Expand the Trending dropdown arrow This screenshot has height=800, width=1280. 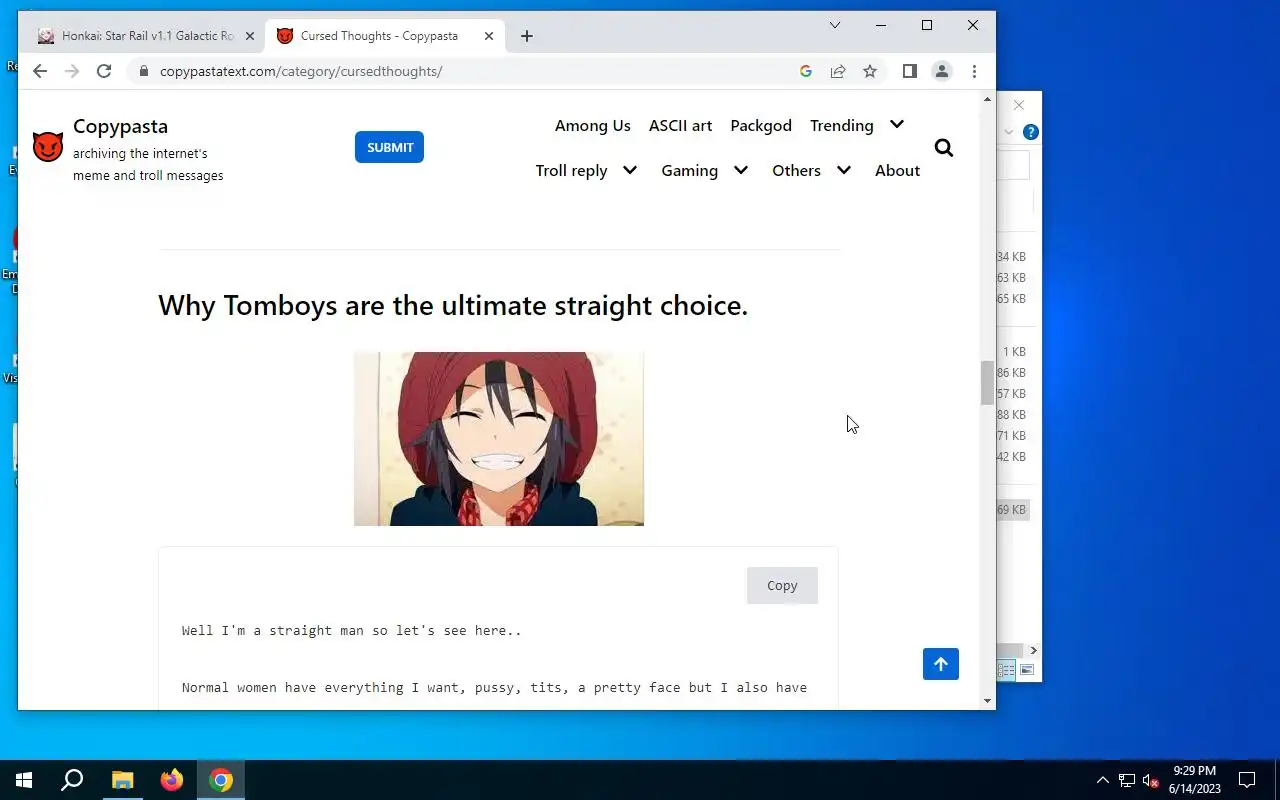pyautogui.click(x=897, y=125)
